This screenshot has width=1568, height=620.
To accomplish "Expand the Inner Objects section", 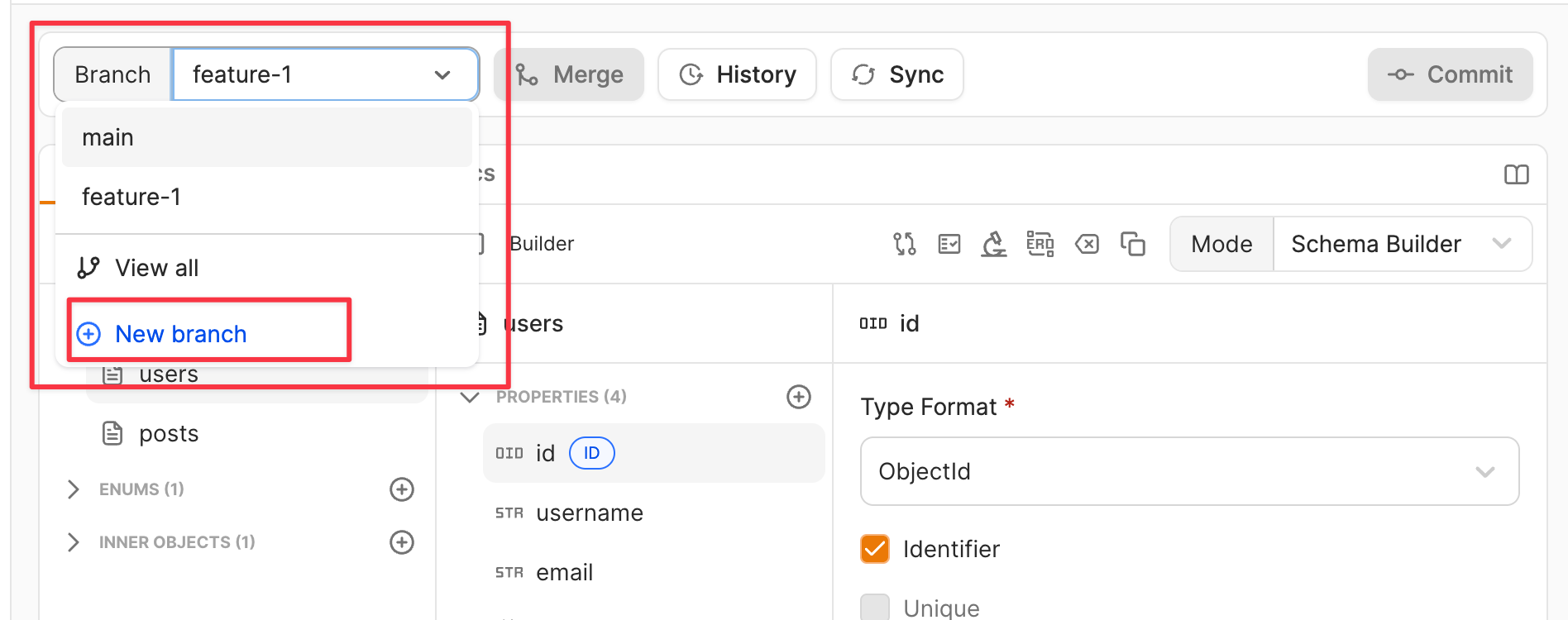I will tap(74, 542).
